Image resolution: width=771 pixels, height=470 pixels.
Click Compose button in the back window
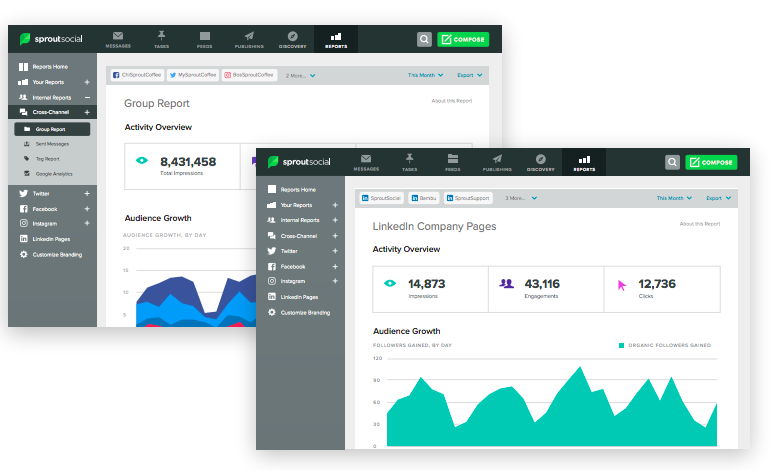click(x=463, y=39)
